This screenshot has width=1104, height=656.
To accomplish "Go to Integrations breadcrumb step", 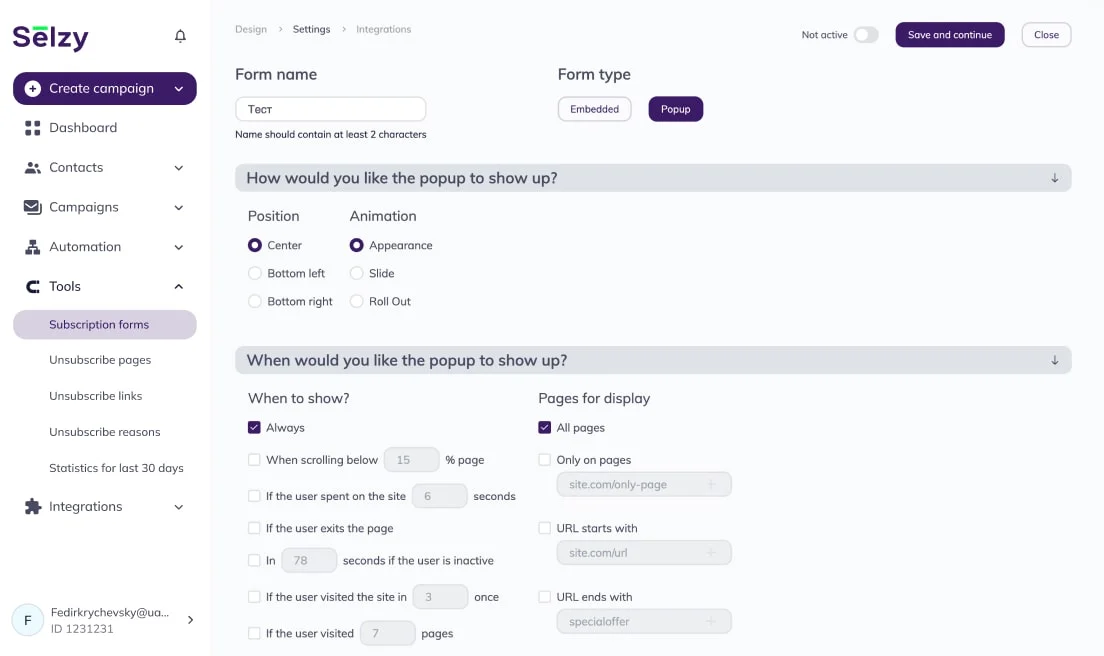I will 383,30.
